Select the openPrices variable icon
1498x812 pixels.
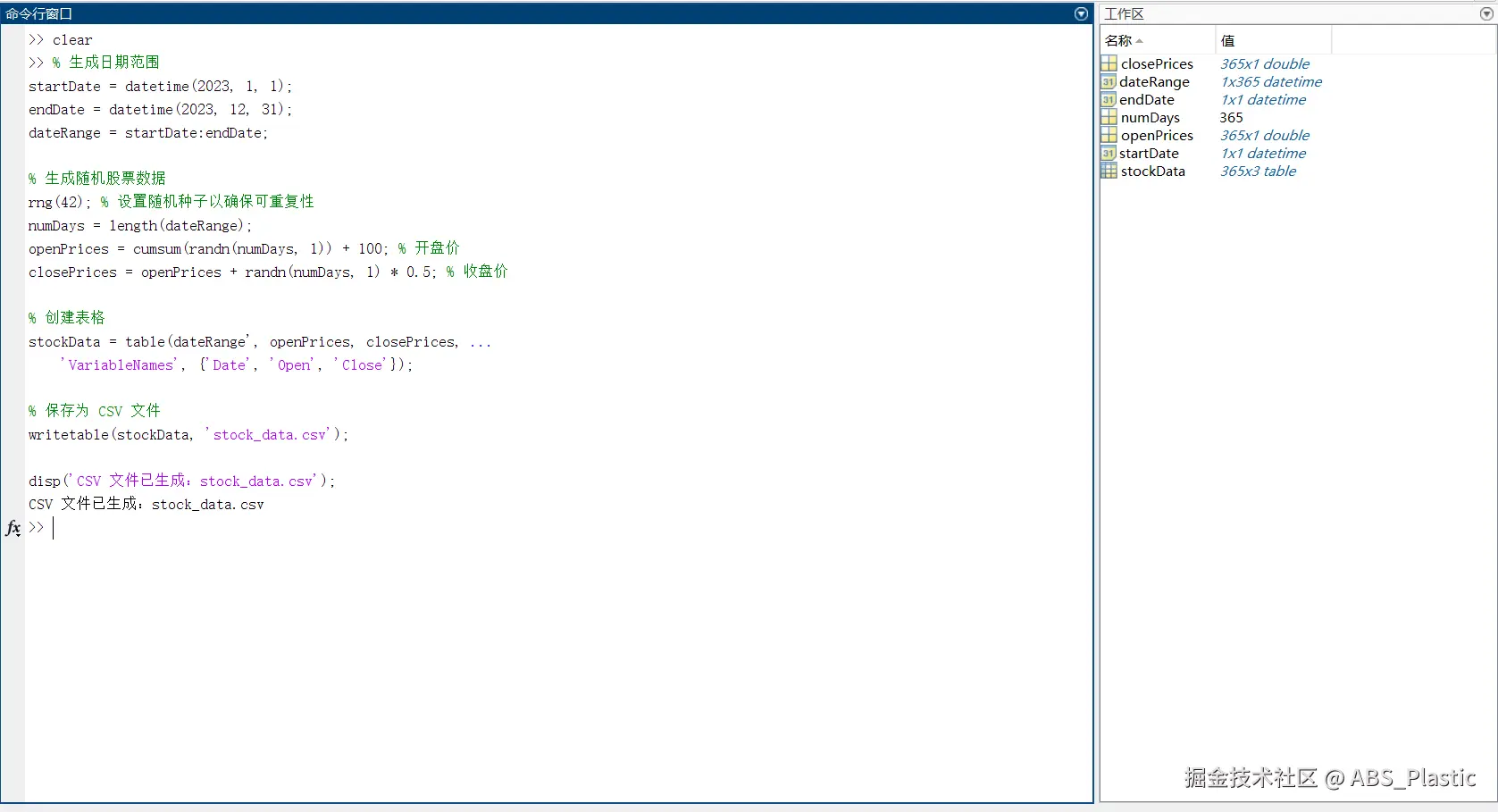point(1109,135)
